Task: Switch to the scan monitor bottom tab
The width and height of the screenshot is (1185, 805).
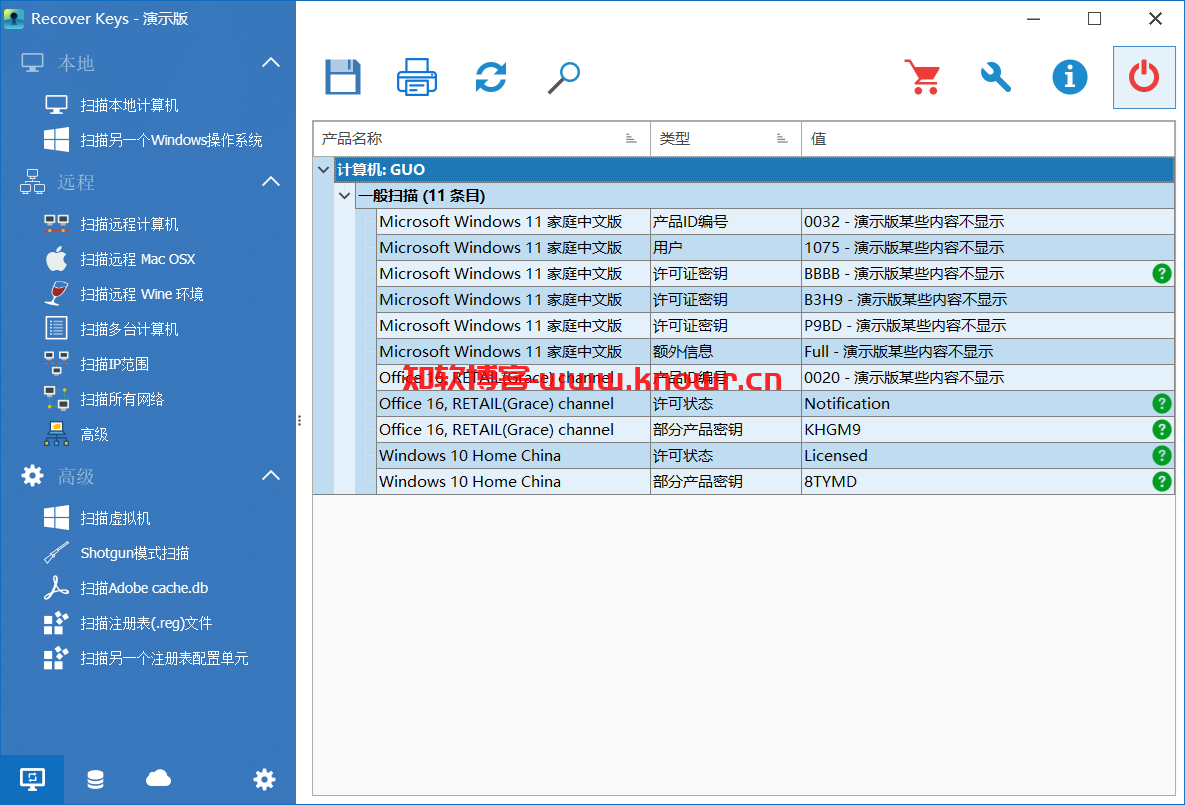Action: (32, 779)
